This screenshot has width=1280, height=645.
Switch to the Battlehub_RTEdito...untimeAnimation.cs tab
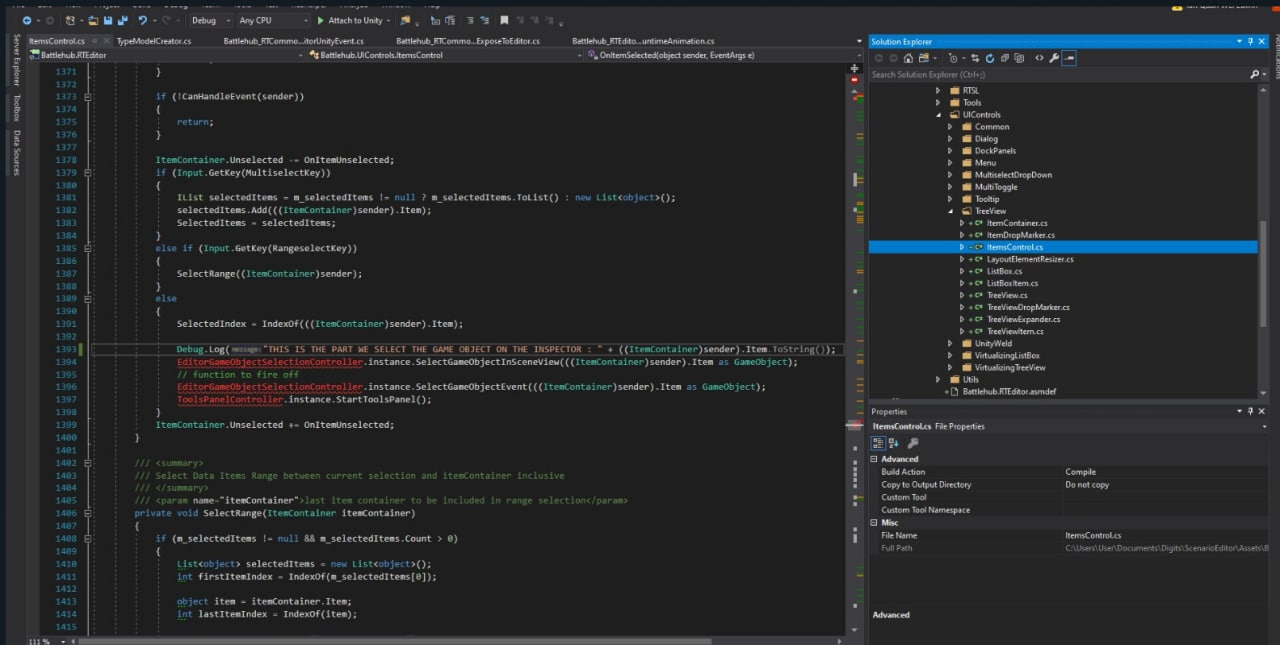click(643, 41)
